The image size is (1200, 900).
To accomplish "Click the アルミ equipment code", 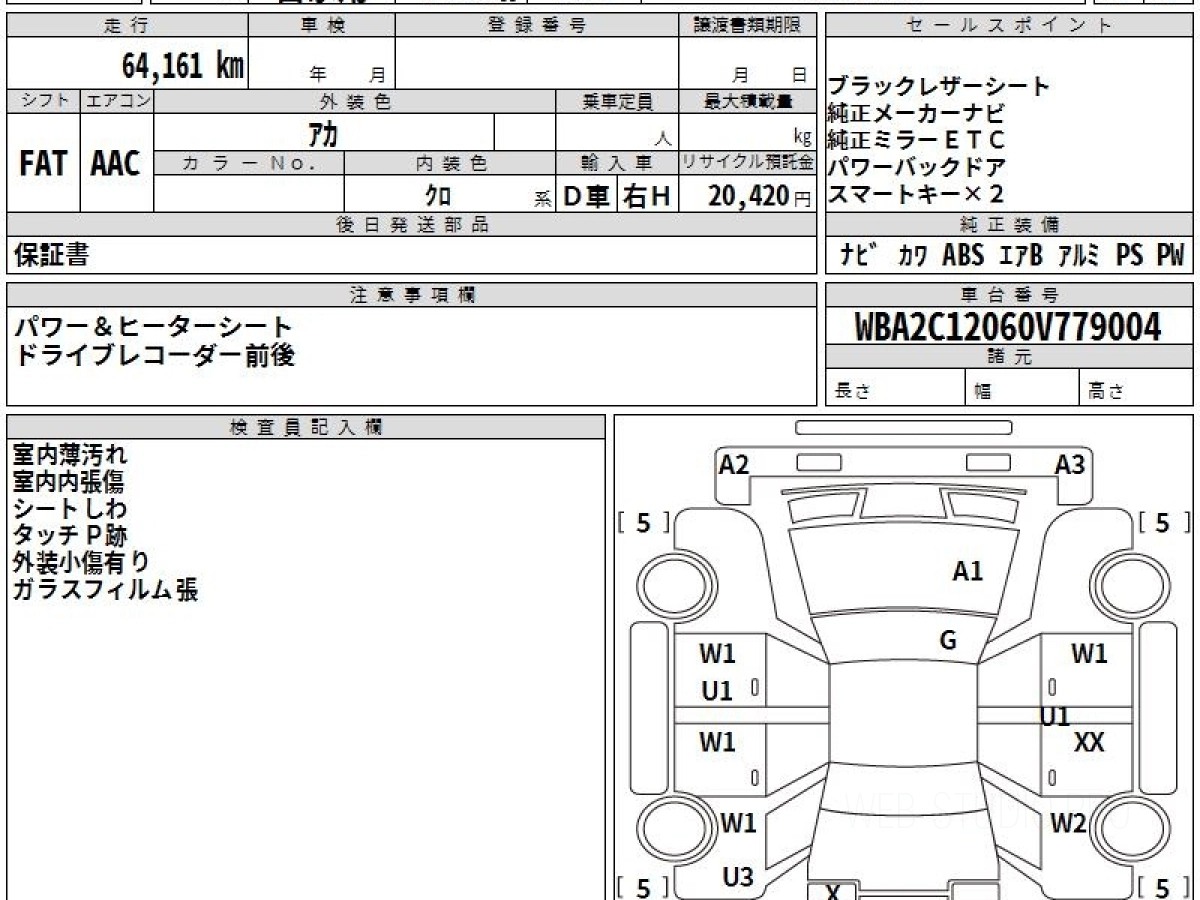I will tap(1079, 255).
